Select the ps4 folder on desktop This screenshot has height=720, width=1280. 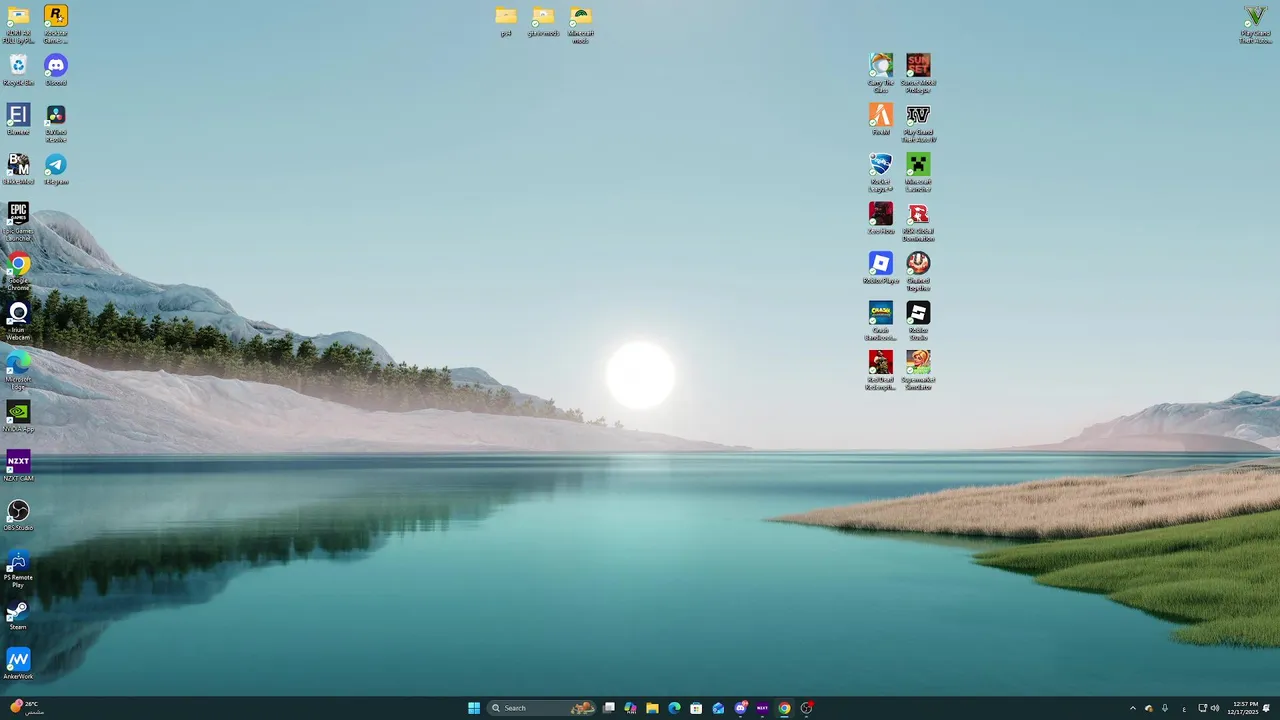pos(506,21)
